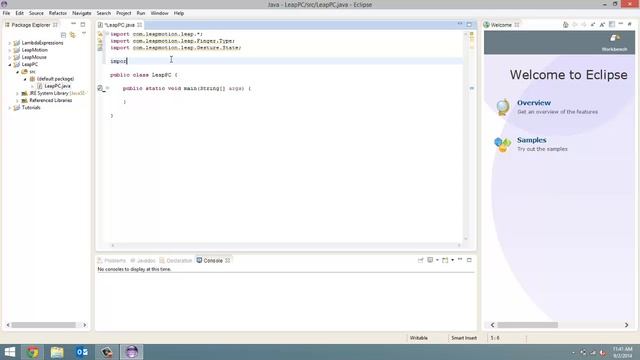This screenshot has height=360, width=640.
Task: Open Package Explorer view menu arrow
Action: pos(84,34)
